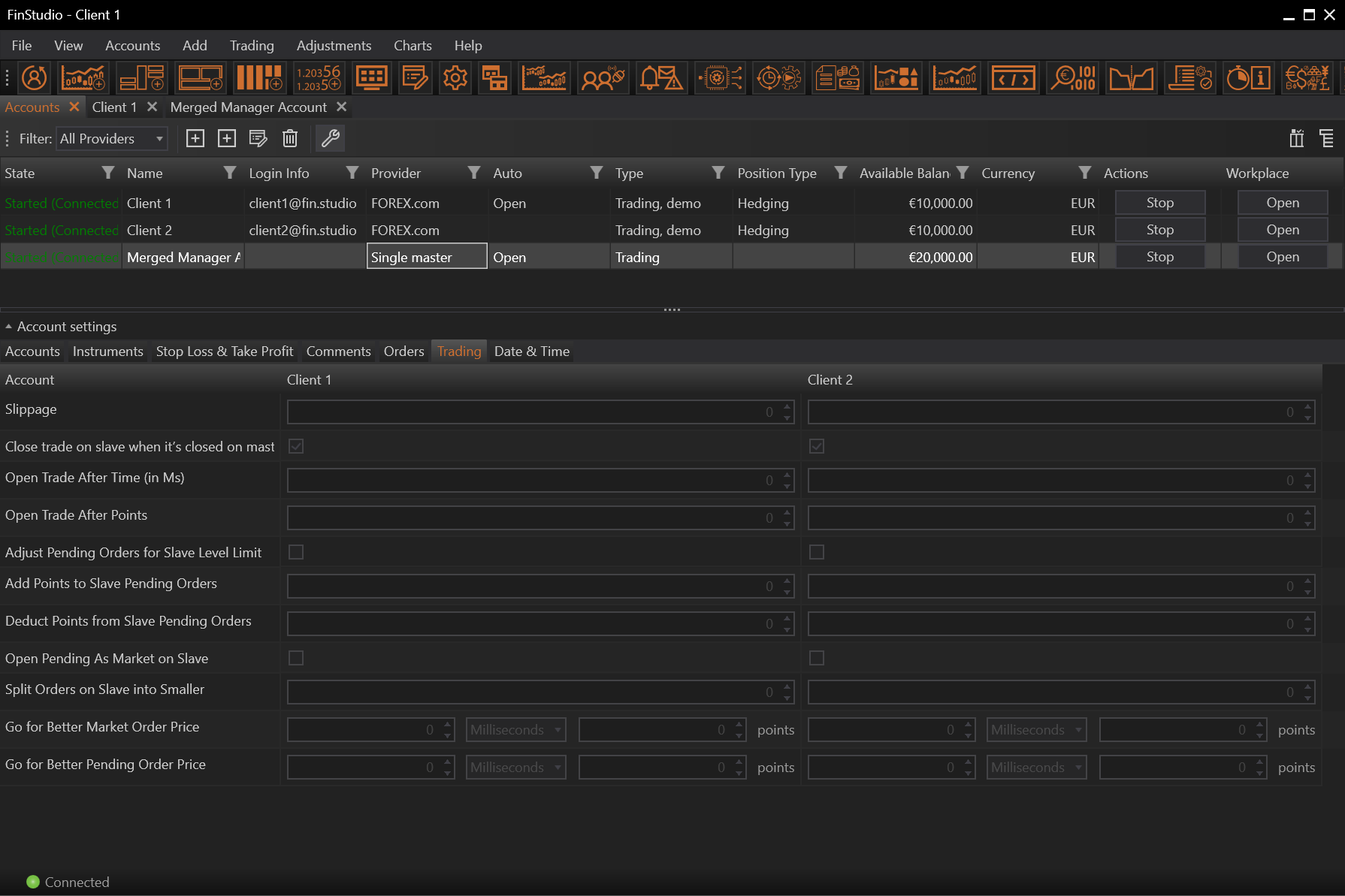Open the All Providers filter dropdown
The width and height of the screenshot is (1345, 896).
112,139
